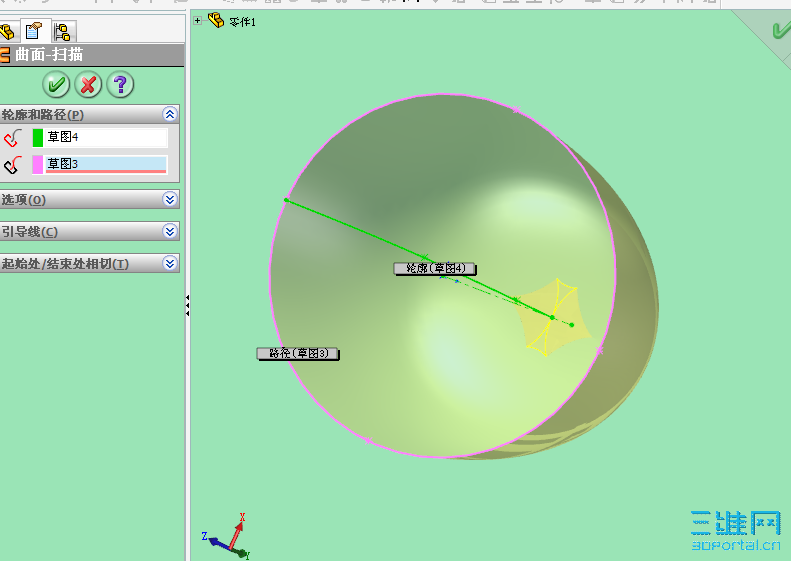
Task: Open help for surface sweep
Action: tap(120, 85)
